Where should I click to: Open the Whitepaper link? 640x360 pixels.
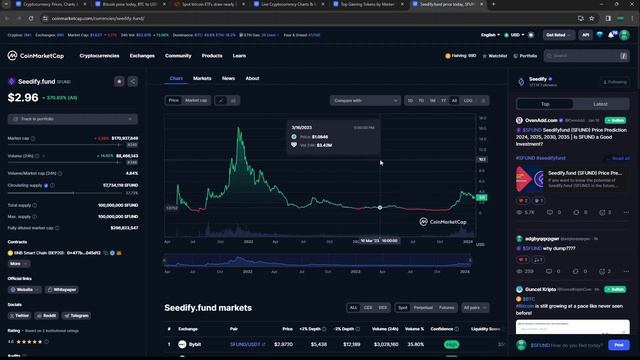coord(62,290)
